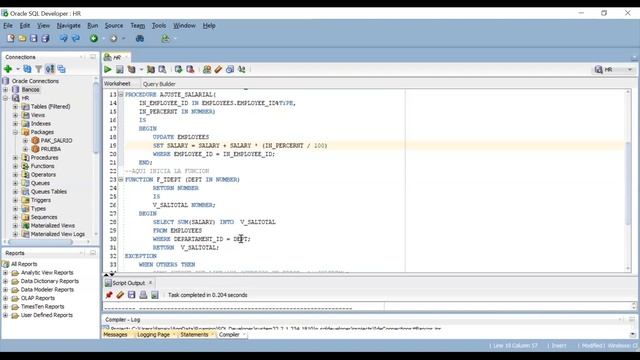The image size is (640, 360).
Task: Click the Redo arrow icon
Action: [76, 38]
